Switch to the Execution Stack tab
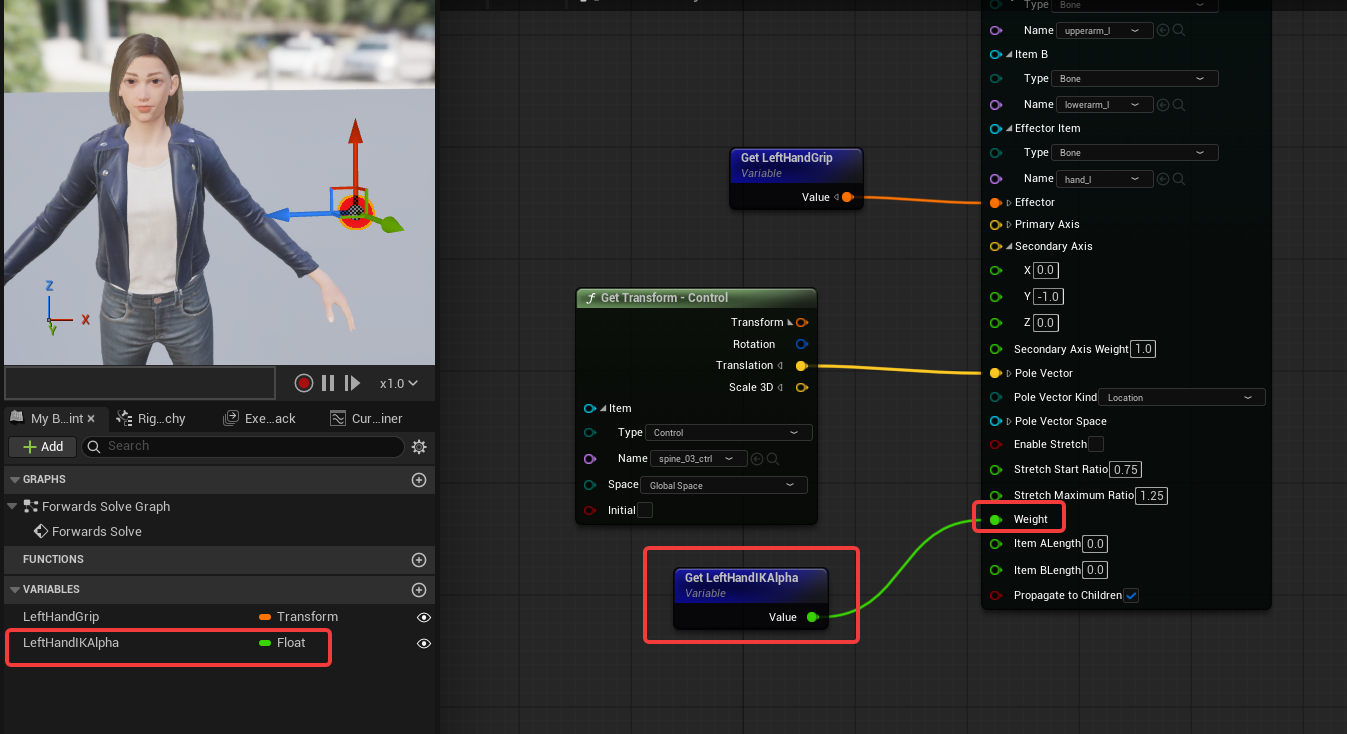The image size is (1347, 734). (x=262, y=419)
